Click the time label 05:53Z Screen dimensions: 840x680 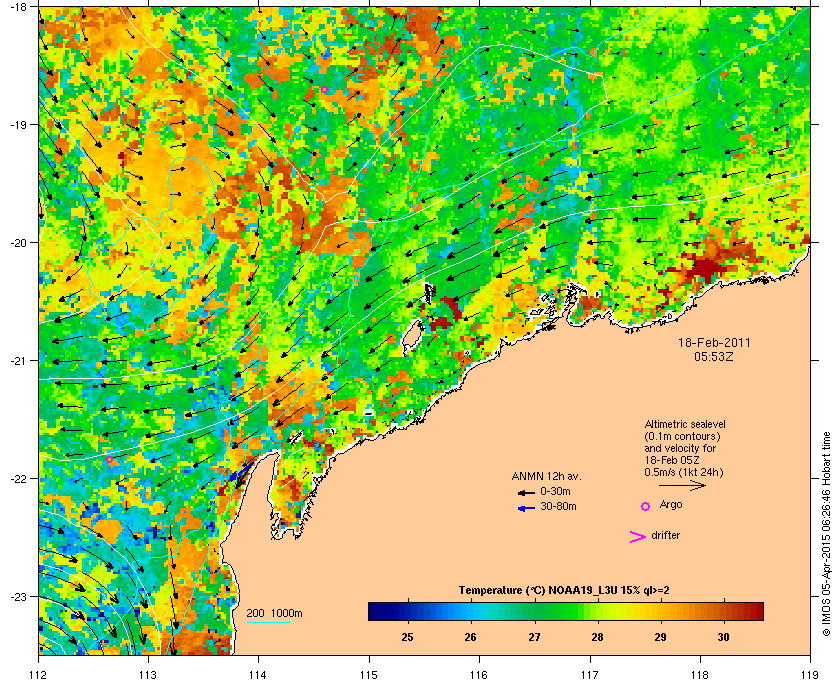point(714,356)
